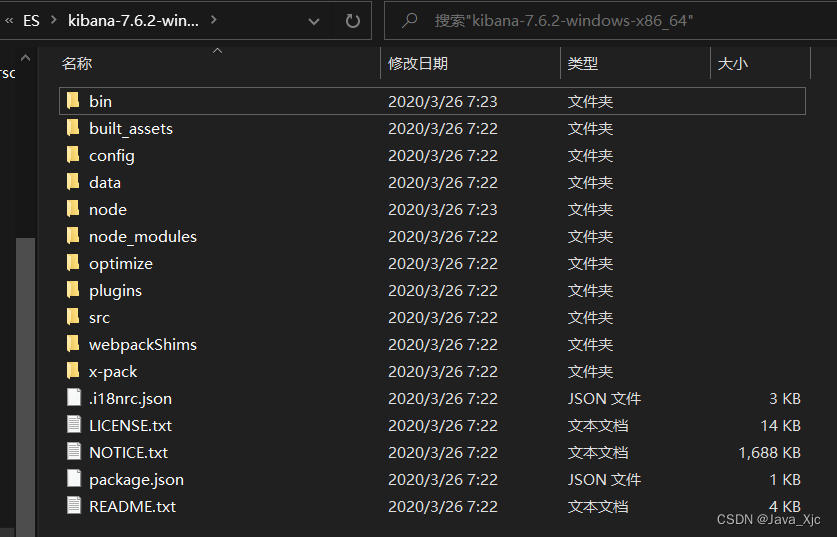
Task: Click the optimize folder icon
Action: click(73, 263)
